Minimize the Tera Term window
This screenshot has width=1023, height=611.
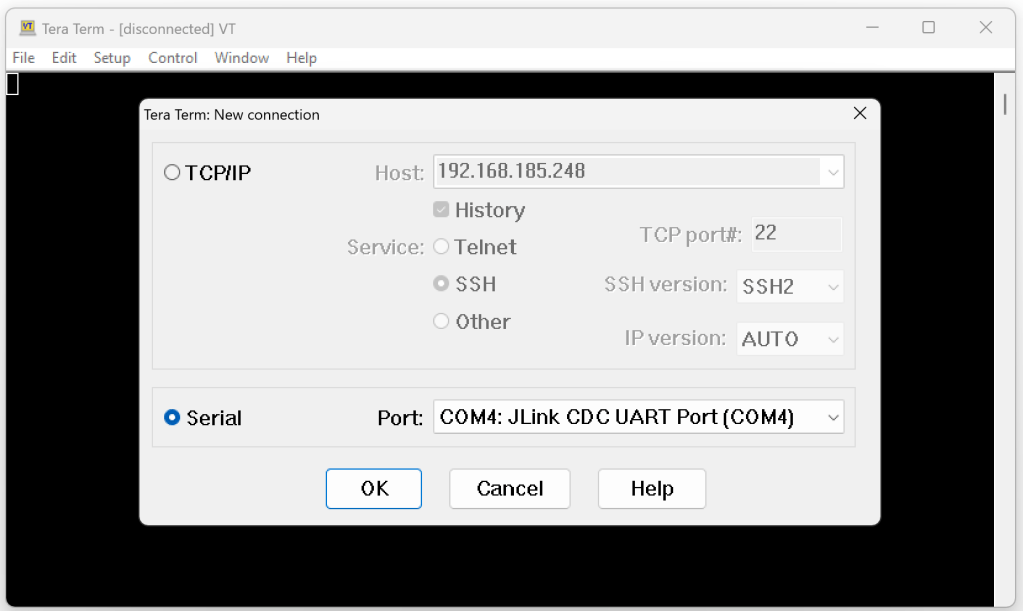pyautogui.click(x=871, y=28)
